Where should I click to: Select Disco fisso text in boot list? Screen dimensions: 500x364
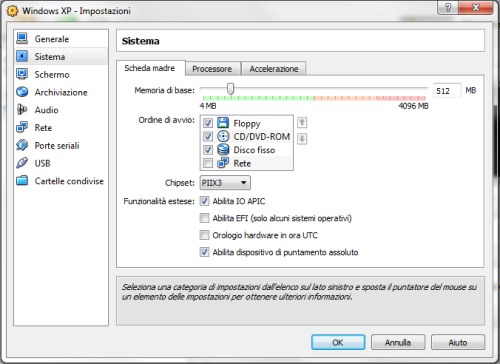click(x=254, y=150)
